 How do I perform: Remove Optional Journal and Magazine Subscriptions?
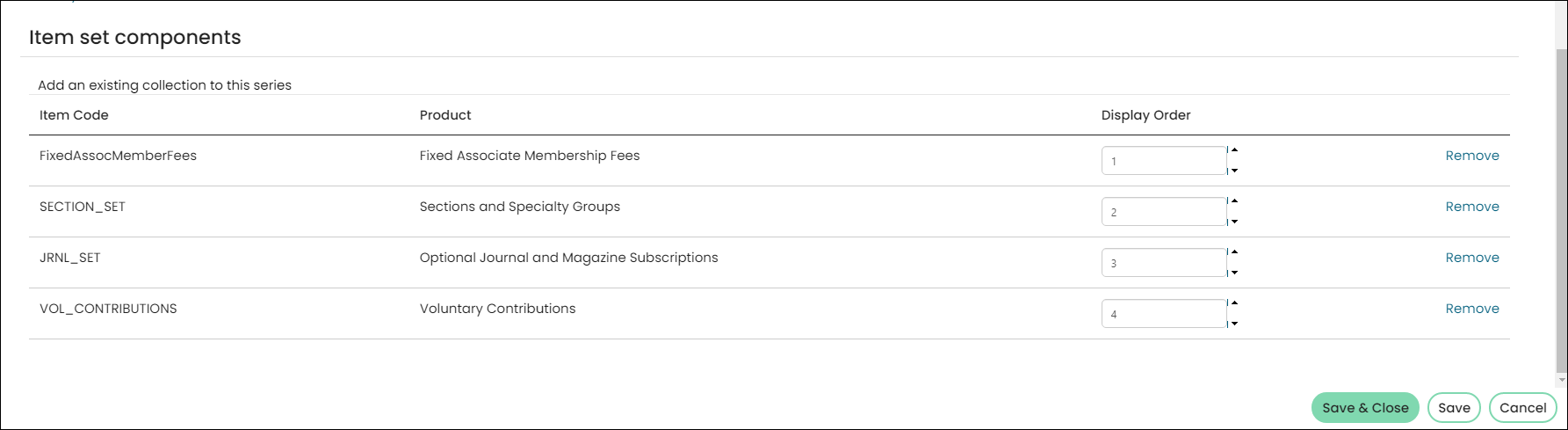pyautogui.click(x=1472, y=258)
